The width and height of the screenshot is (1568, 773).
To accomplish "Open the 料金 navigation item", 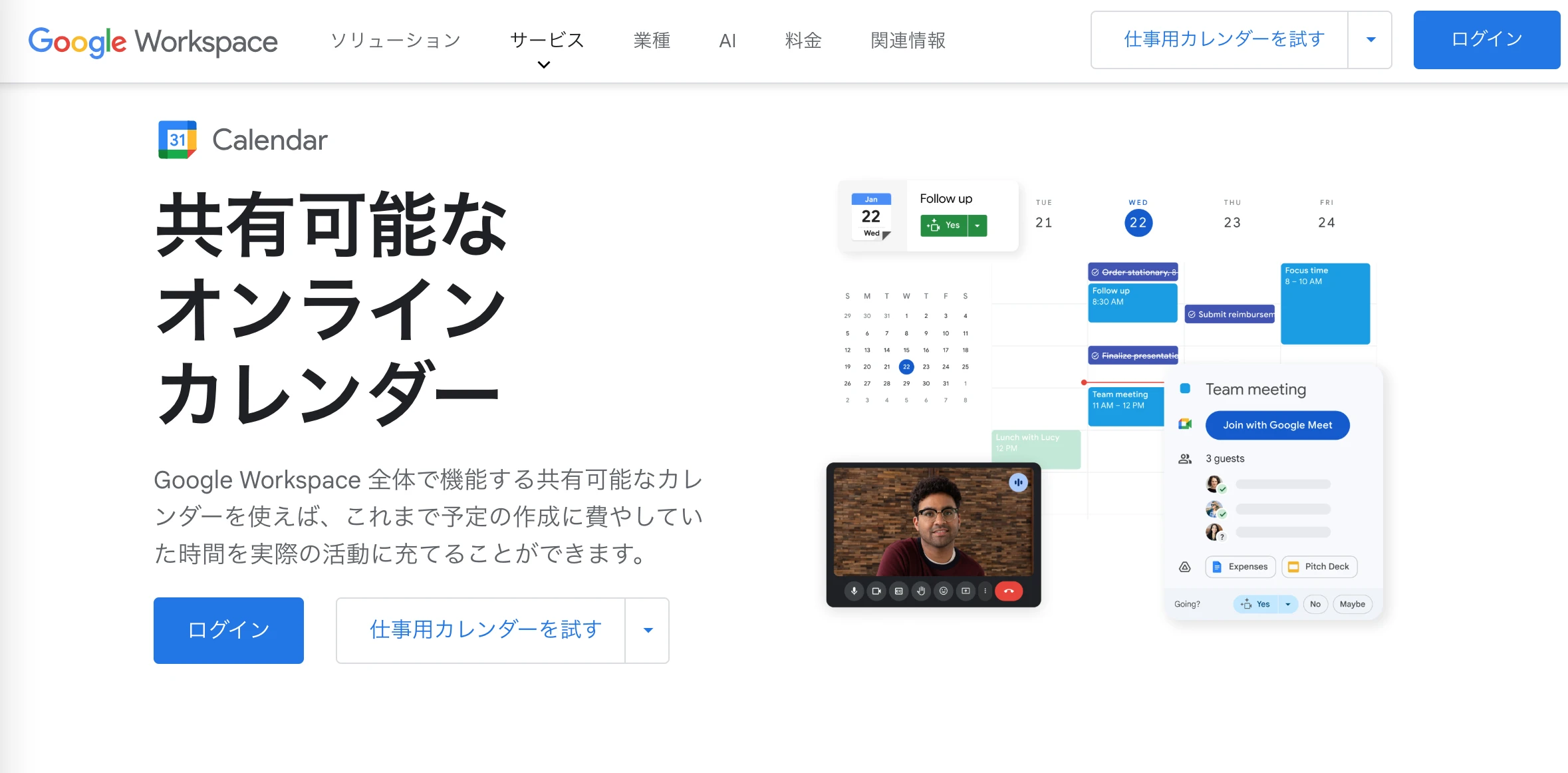I will point(803,41).
